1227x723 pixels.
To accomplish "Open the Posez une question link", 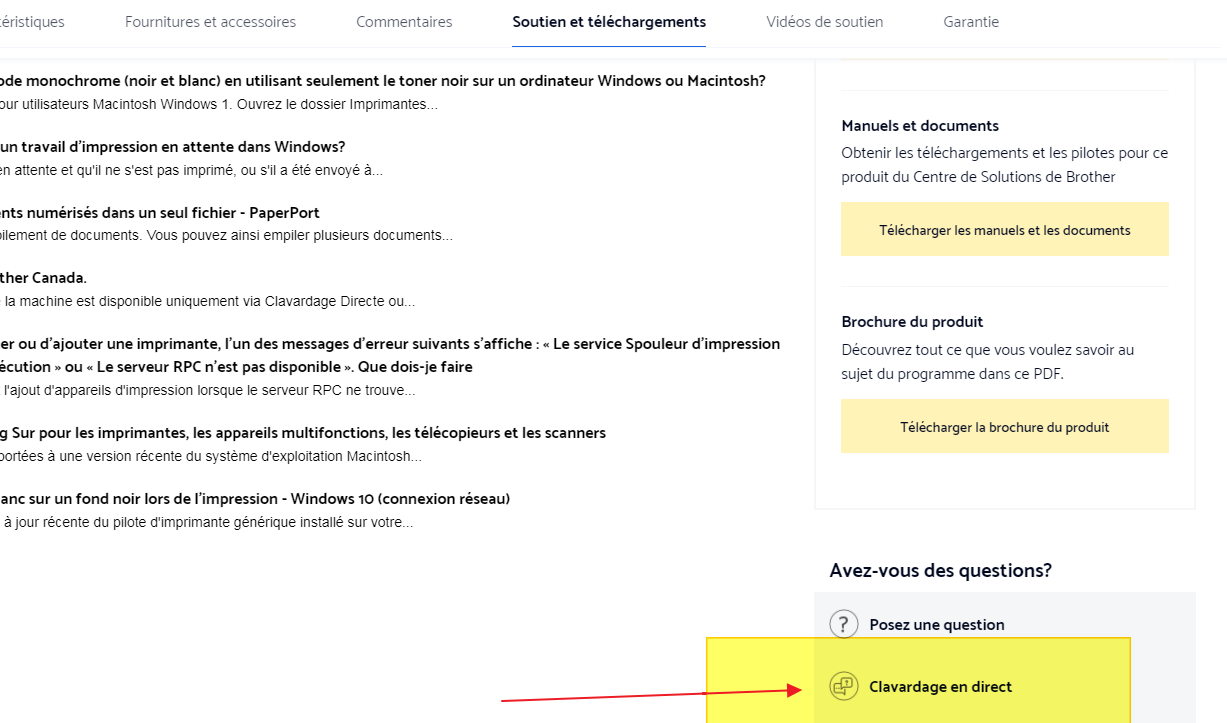I will pyautogui.click(x=937, y=625).
